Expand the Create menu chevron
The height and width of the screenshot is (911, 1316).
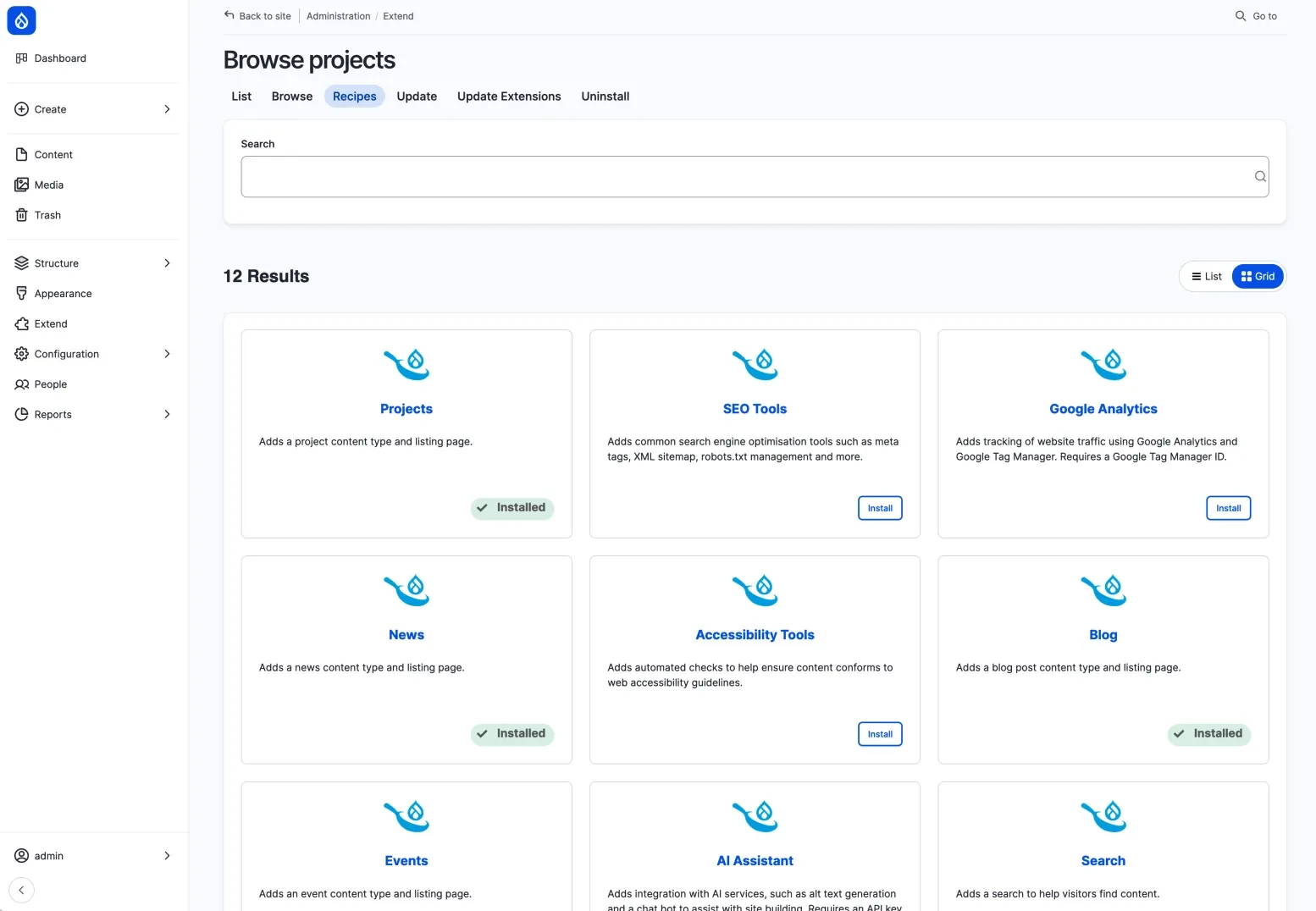167,109
